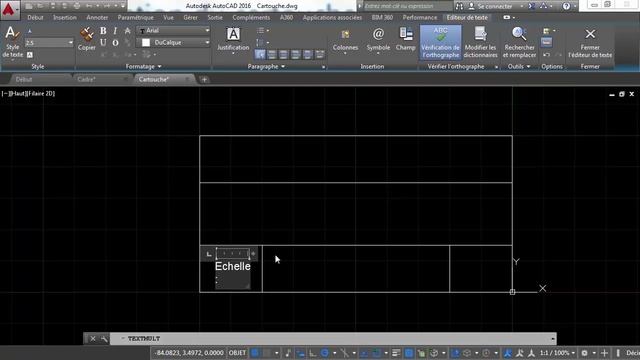Toggle italic formatting (I)
Image resolution: width=640 pixels, height=360 pixels.
115,31
